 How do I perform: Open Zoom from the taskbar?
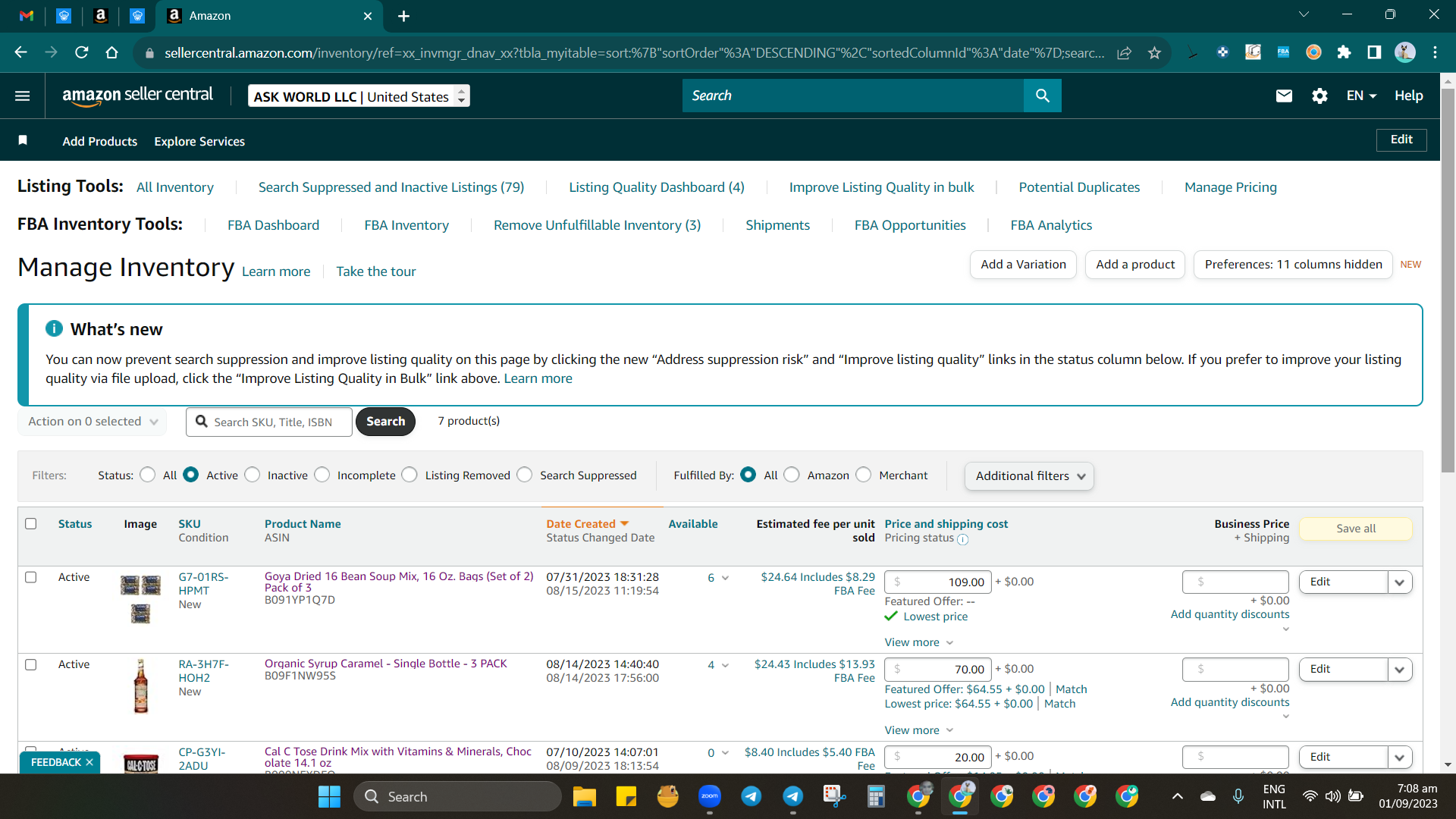pyautogui.click(x=710, y=796)
